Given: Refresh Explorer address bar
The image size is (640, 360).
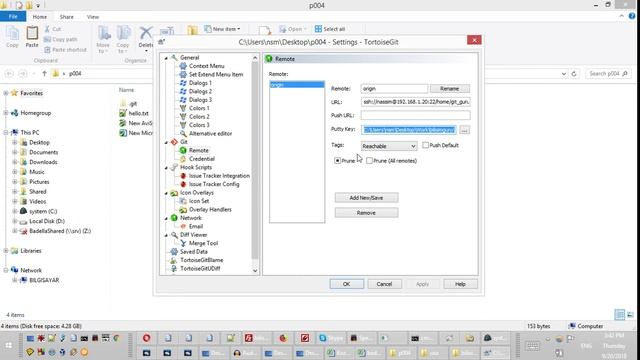Looking at the screenshot, I should 574,74.
